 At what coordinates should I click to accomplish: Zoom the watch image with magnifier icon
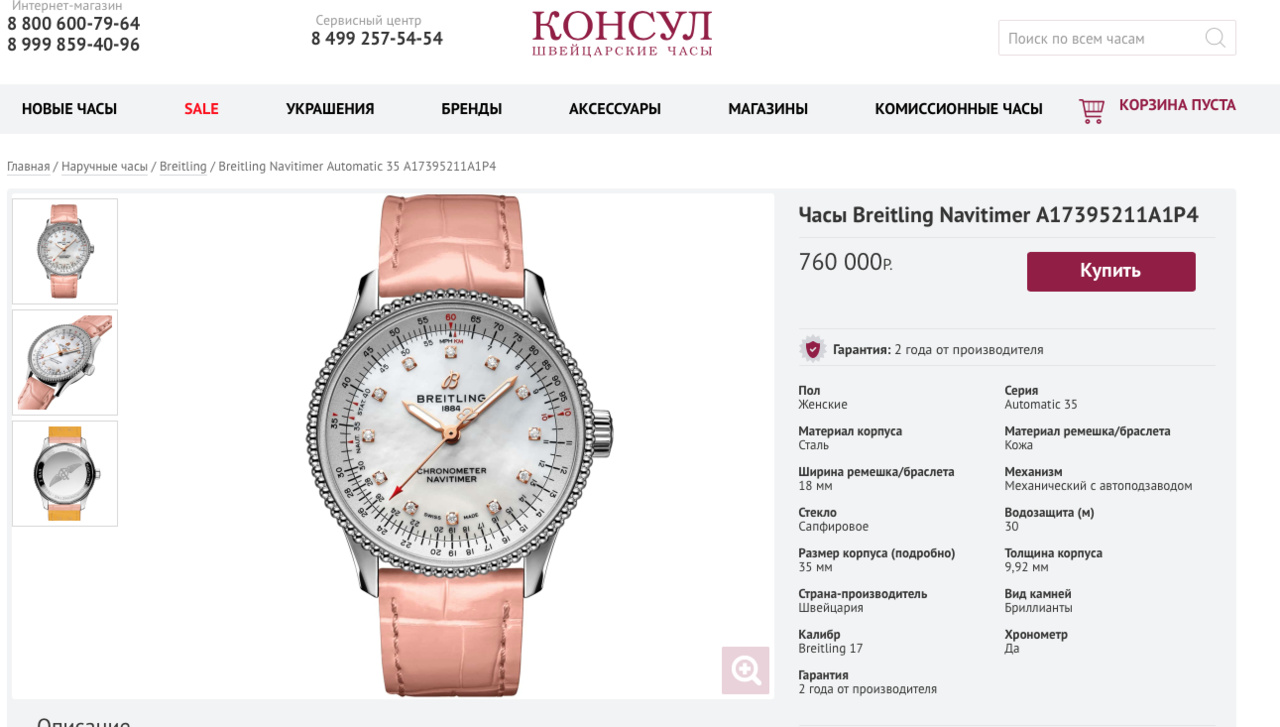point(746,670)
